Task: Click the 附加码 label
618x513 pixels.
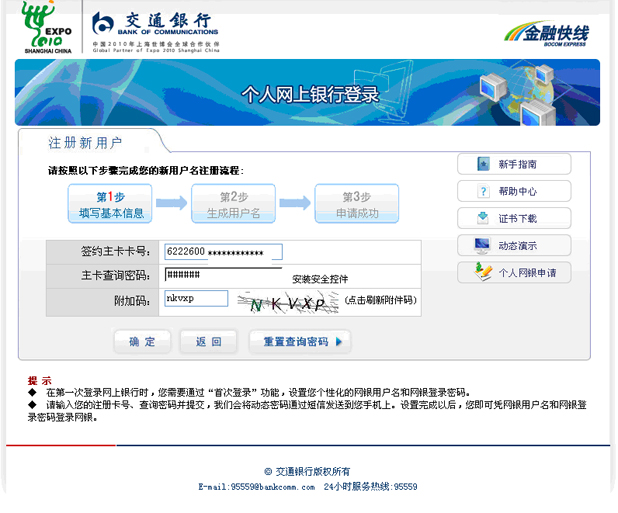Action: (132, 301)
